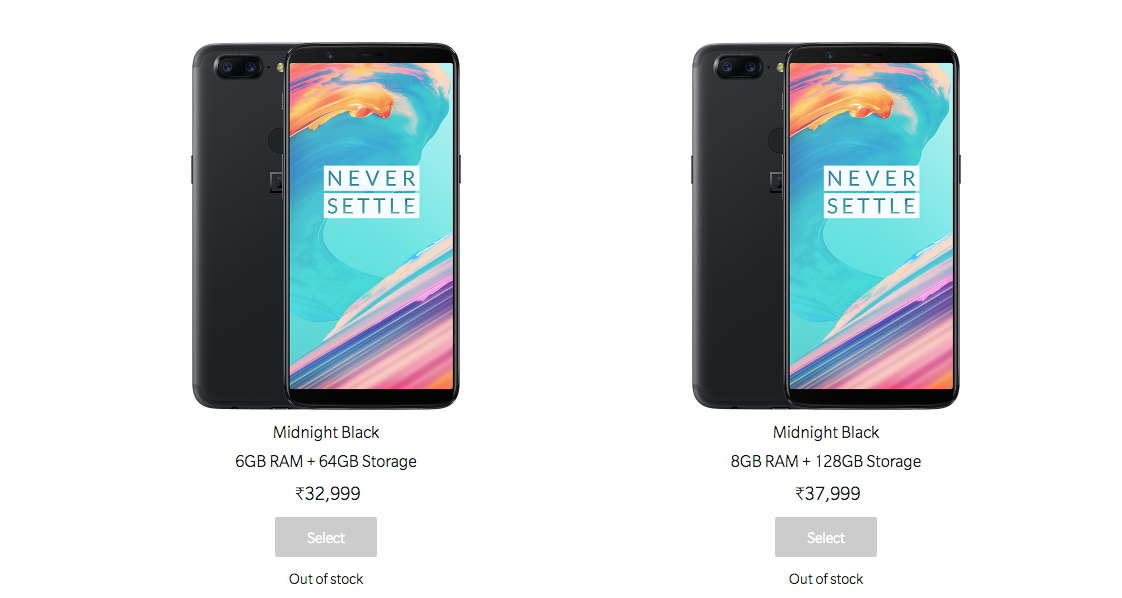
Task: Click Select button for 6GB RAM model
Action: [326, 537]
